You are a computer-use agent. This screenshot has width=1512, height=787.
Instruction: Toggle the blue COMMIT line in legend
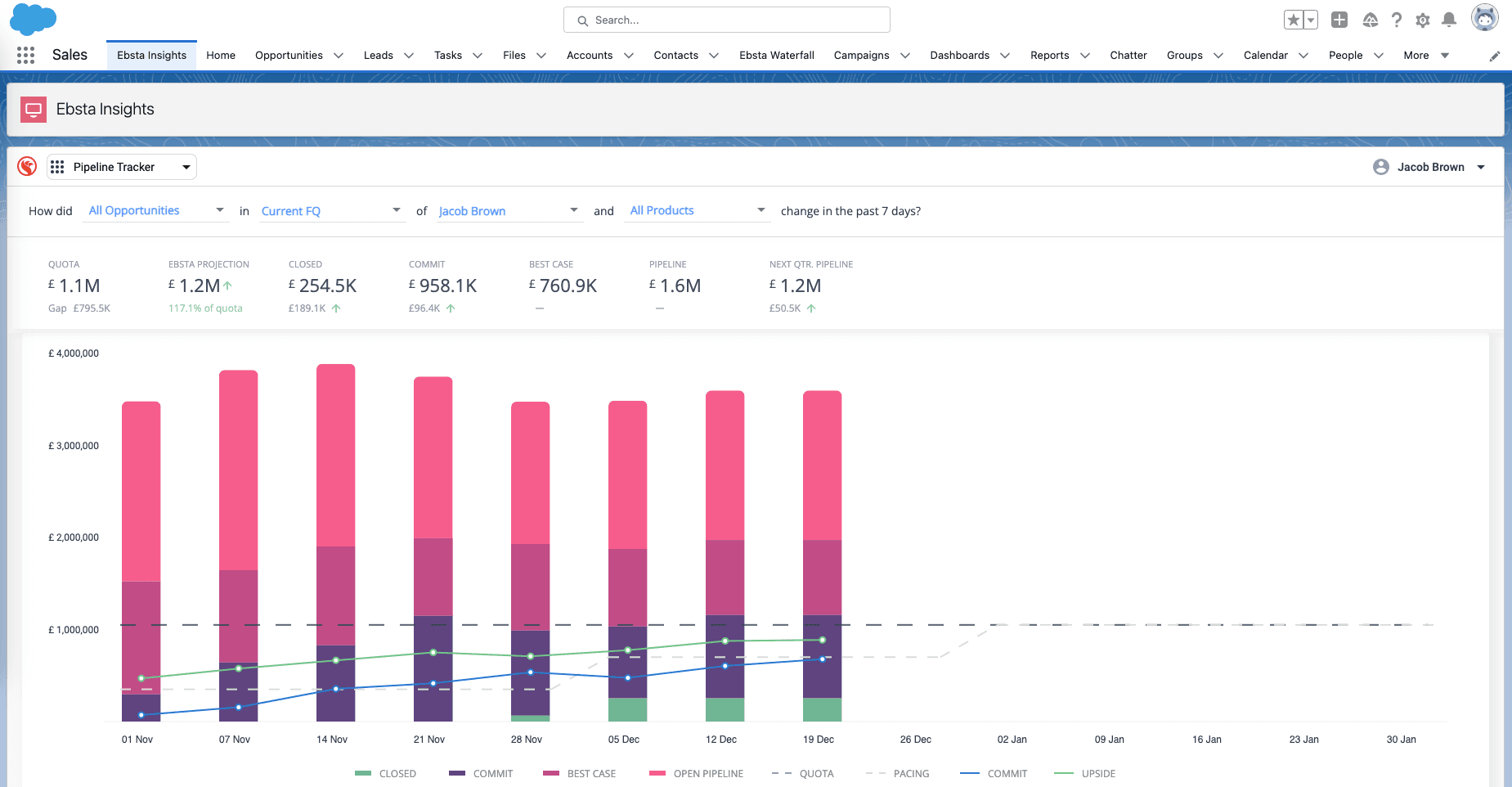994,774
